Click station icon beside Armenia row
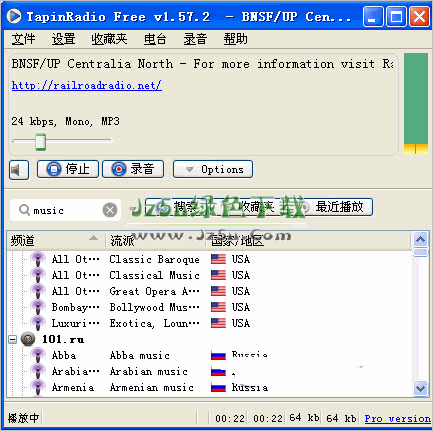This screenshot has height=431, width=433. point(38,387)
